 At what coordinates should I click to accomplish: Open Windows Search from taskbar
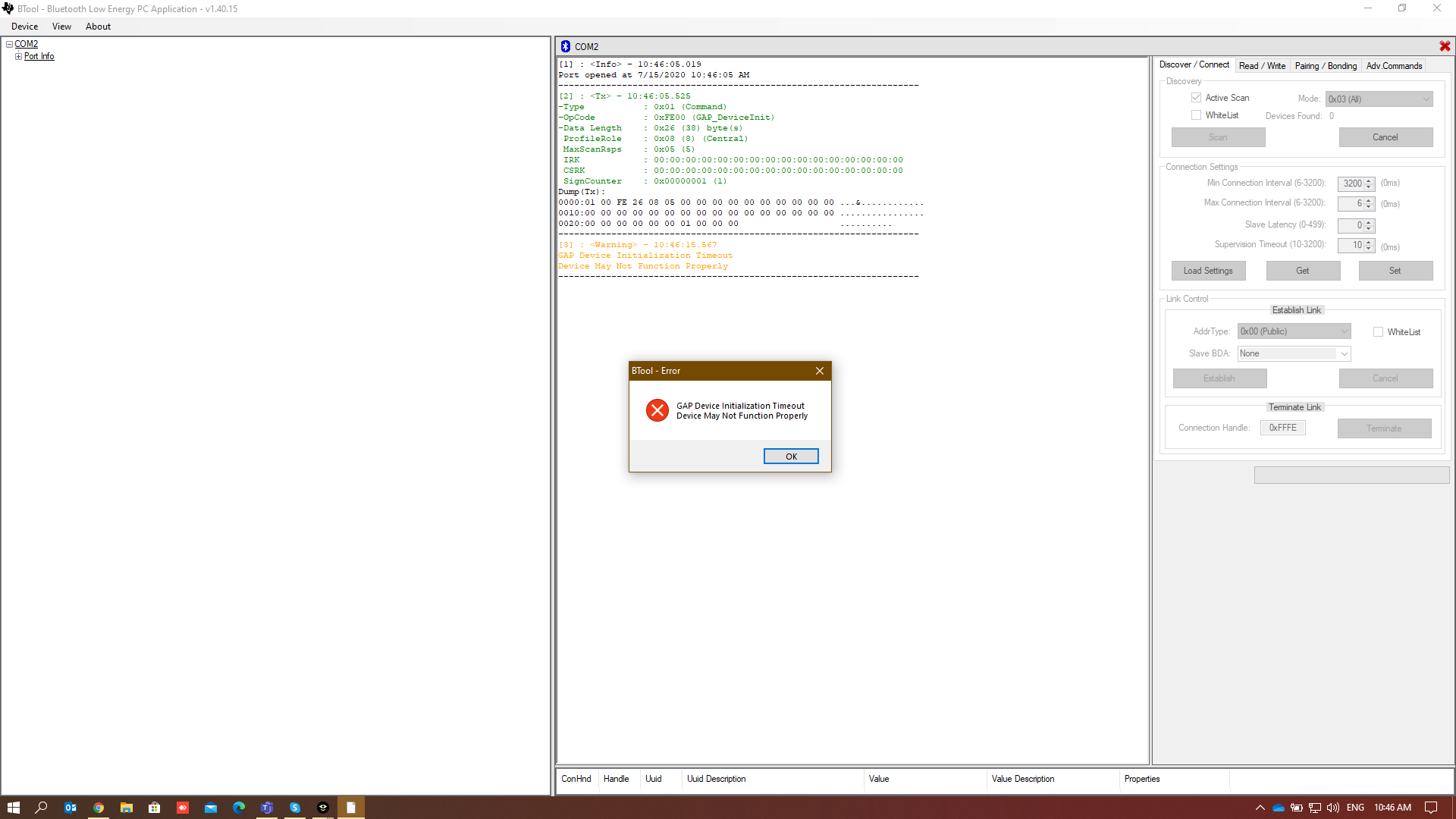pyautogui.click(x=42, y=808)
